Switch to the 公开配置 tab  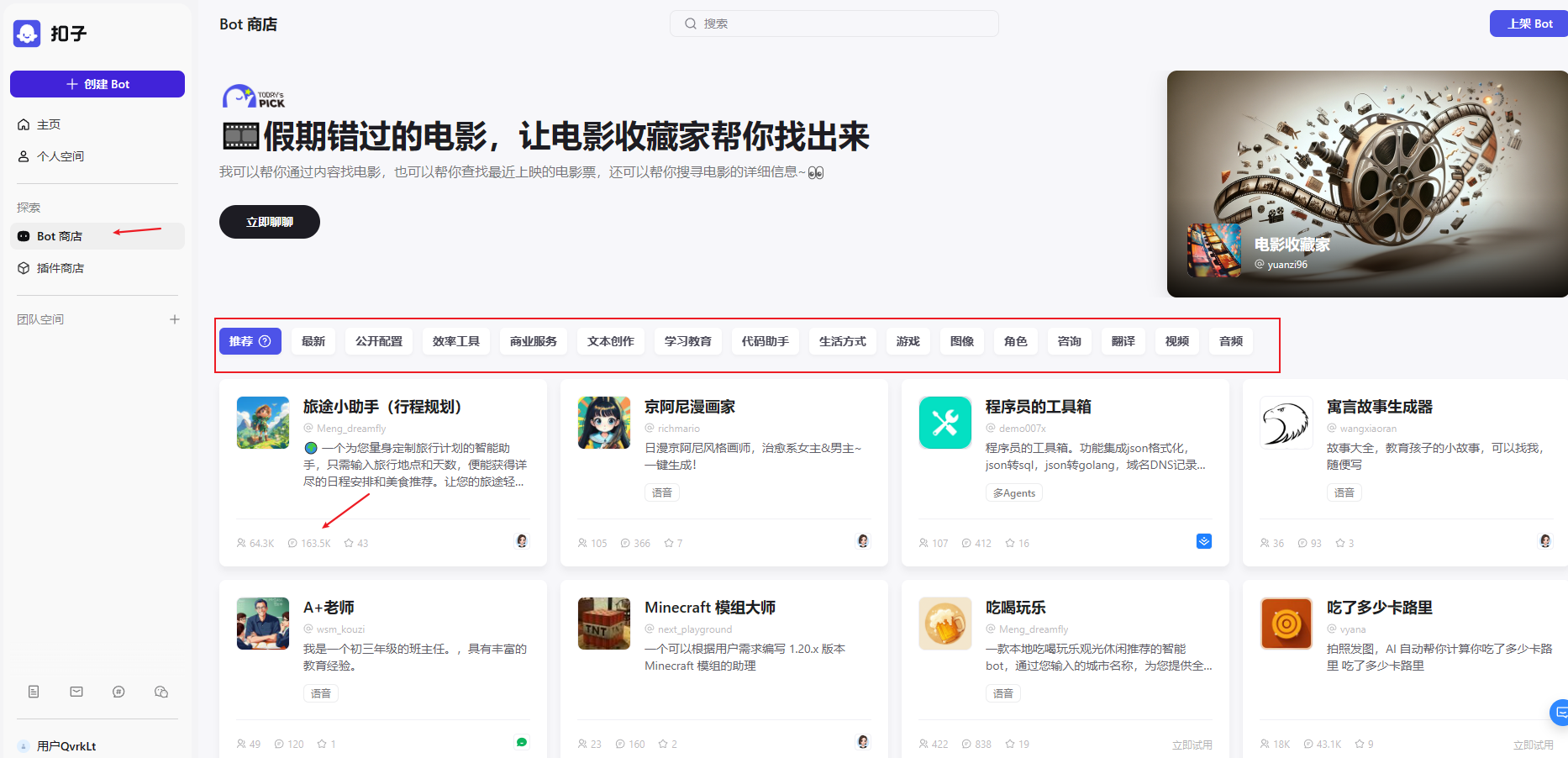tap(379, 341)
